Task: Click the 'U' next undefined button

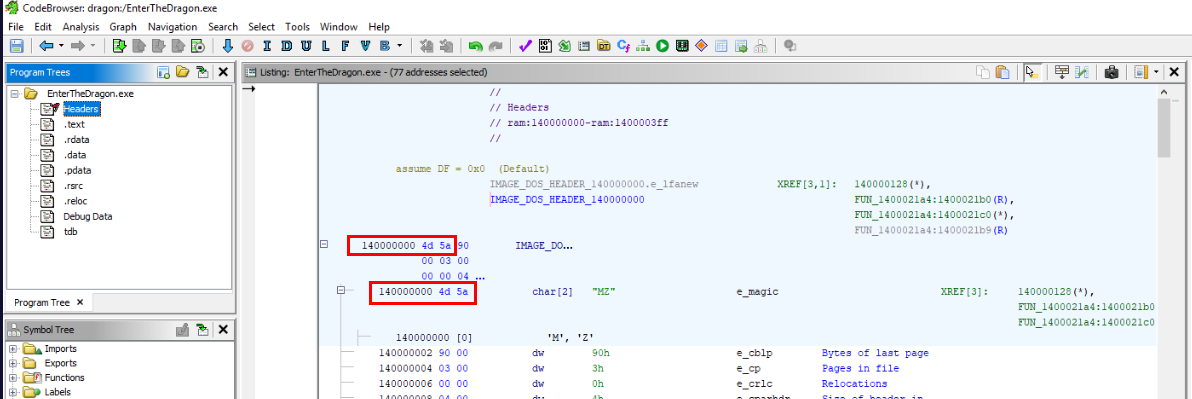Action: [306, 46]
